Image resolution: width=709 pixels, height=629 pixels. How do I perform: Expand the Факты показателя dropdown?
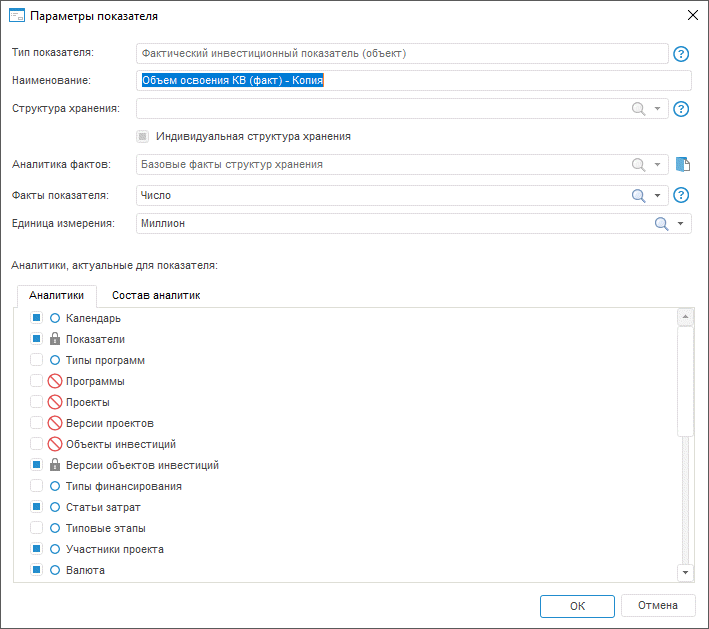[x=658, y=196]
